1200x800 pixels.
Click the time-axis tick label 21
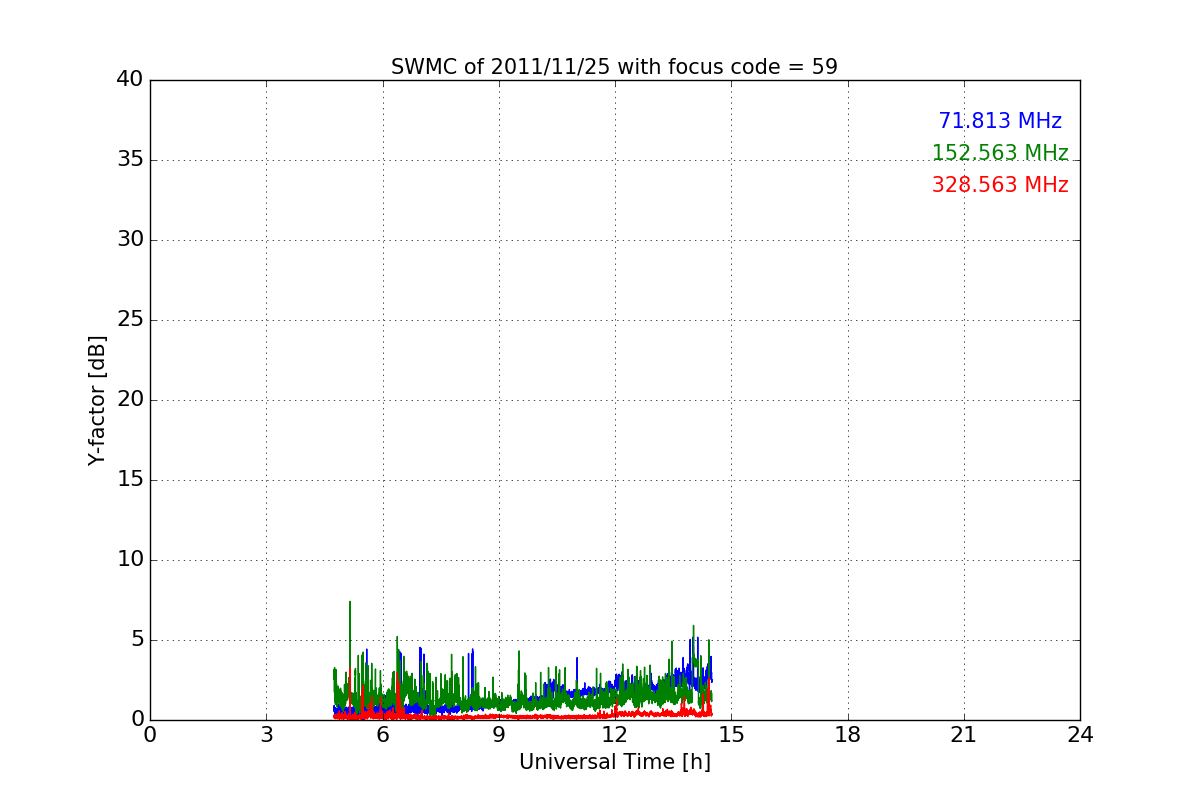[x=964, y=735]
